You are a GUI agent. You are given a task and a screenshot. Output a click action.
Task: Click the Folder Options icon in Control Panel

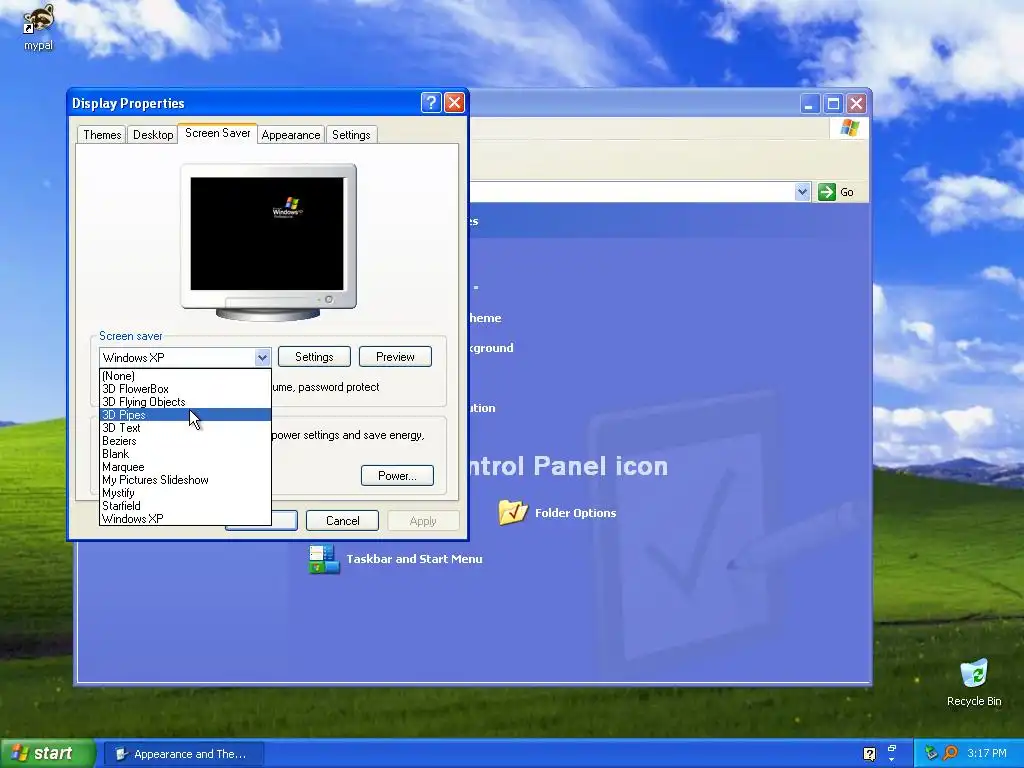[513, 513]
